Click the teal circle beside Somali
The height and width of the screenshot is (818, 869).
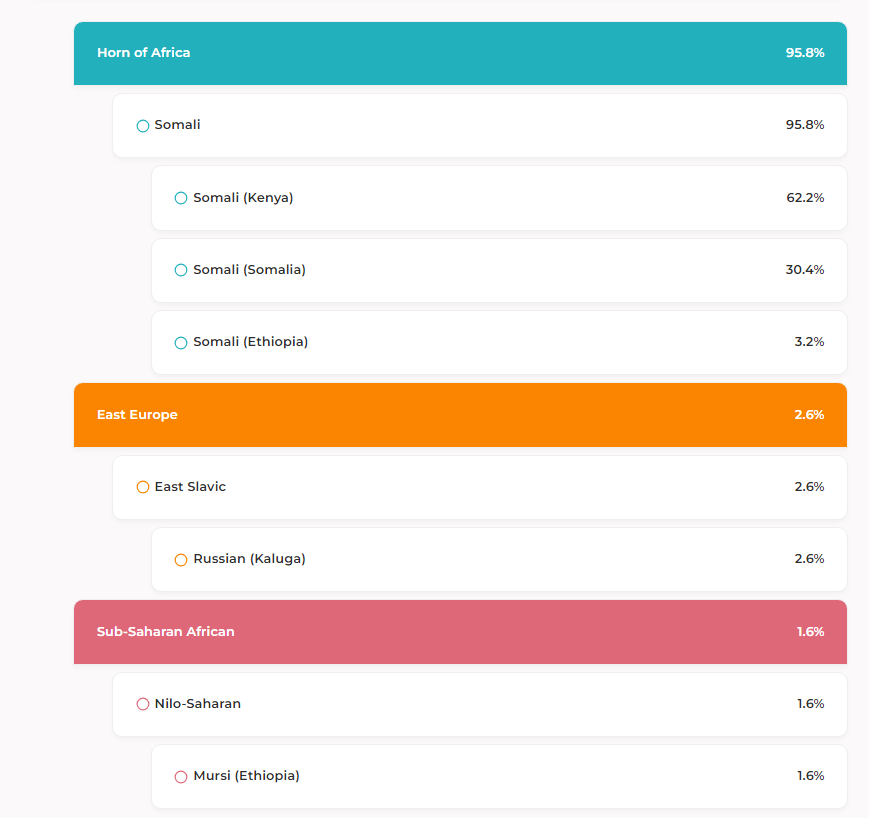(x=143, y=126)
